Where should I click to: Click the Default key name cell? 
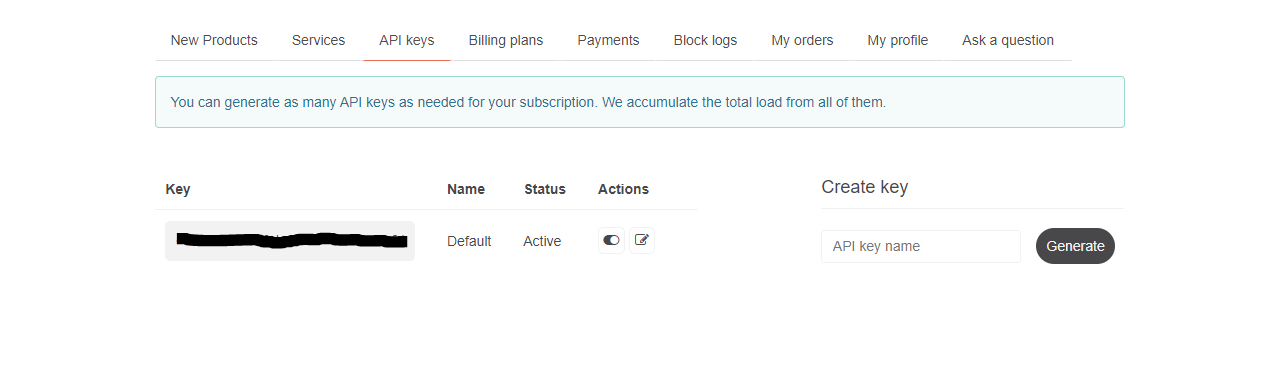[x=469, y=241]
